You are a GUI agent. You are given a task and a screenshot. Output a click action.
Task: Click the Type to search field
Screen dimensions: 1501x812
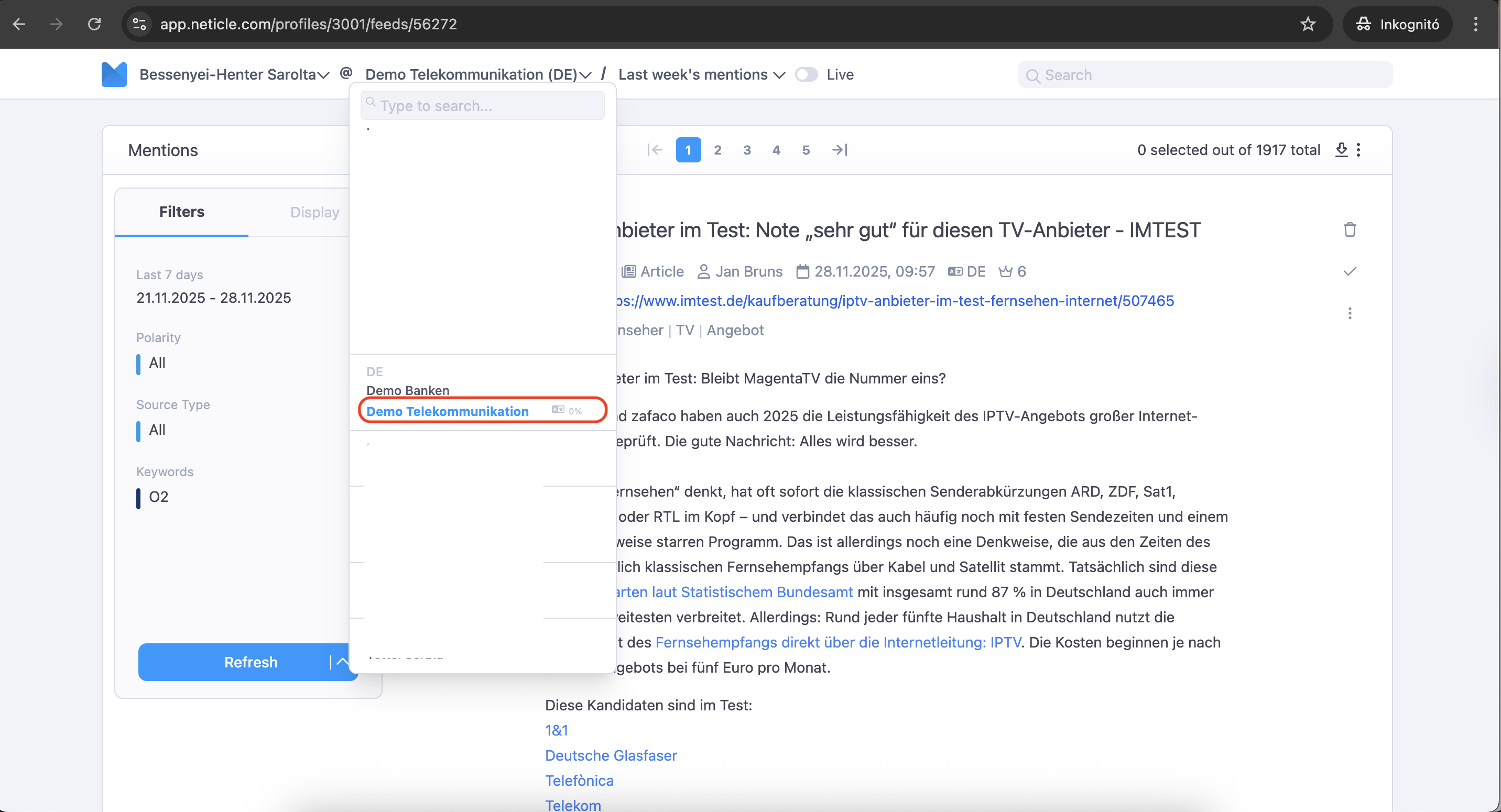click(x=483, y=106)
